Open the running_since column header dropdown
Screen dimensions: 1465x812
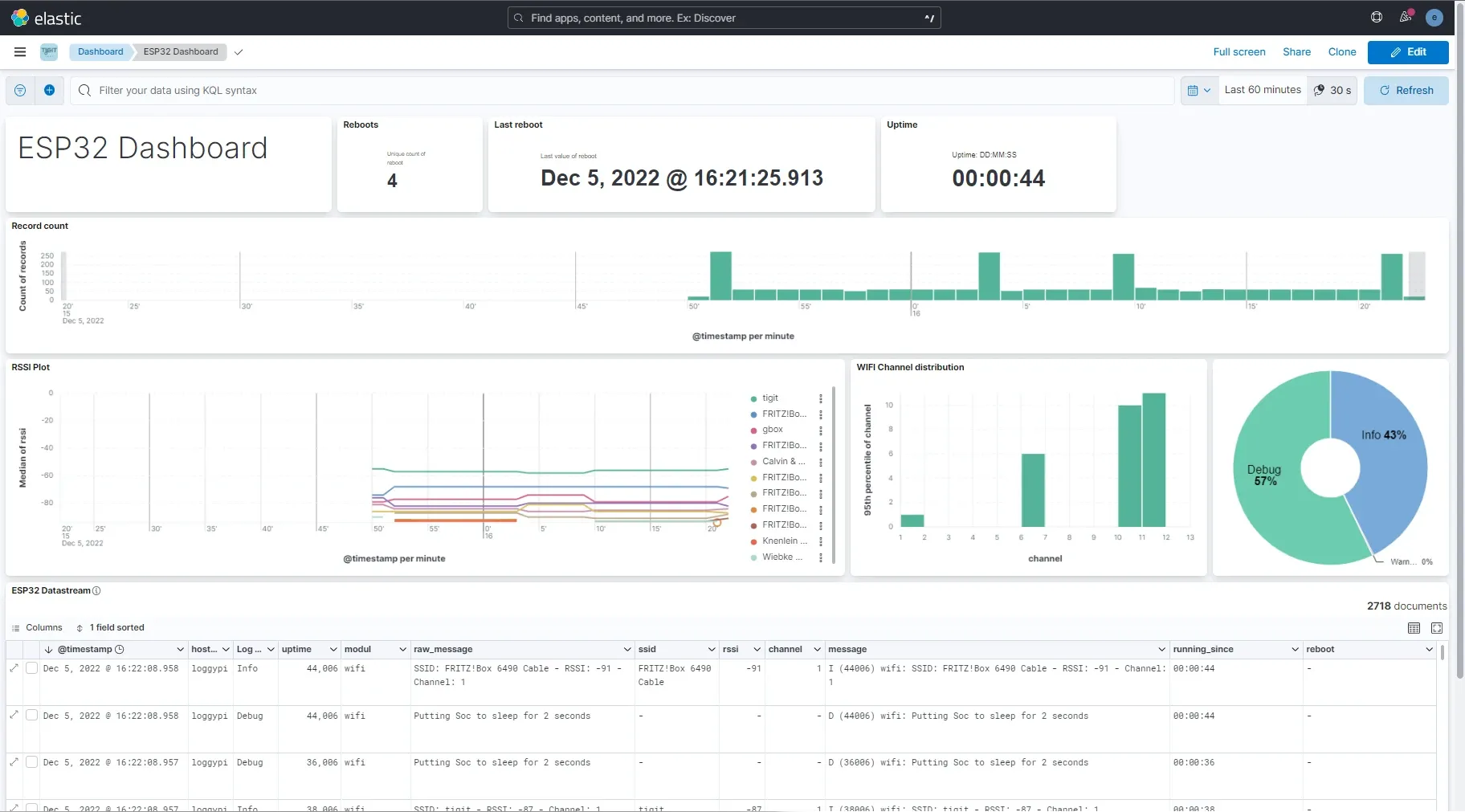click(1295, 650)
